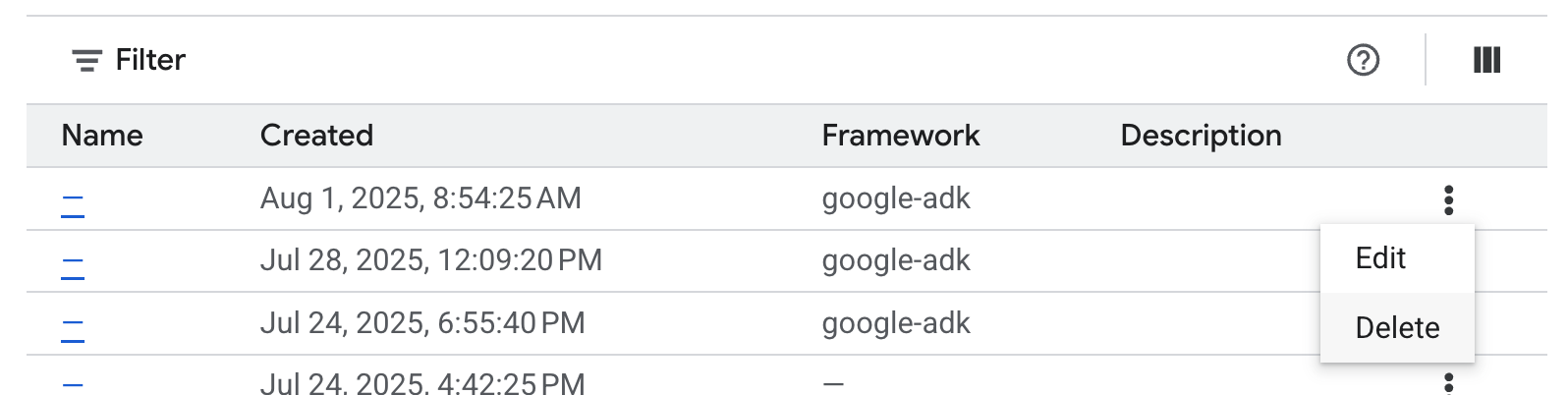Open actions menu for Aug 1 row
This screenshot has width=1568, height=395.
click(x=1448, y=199)
